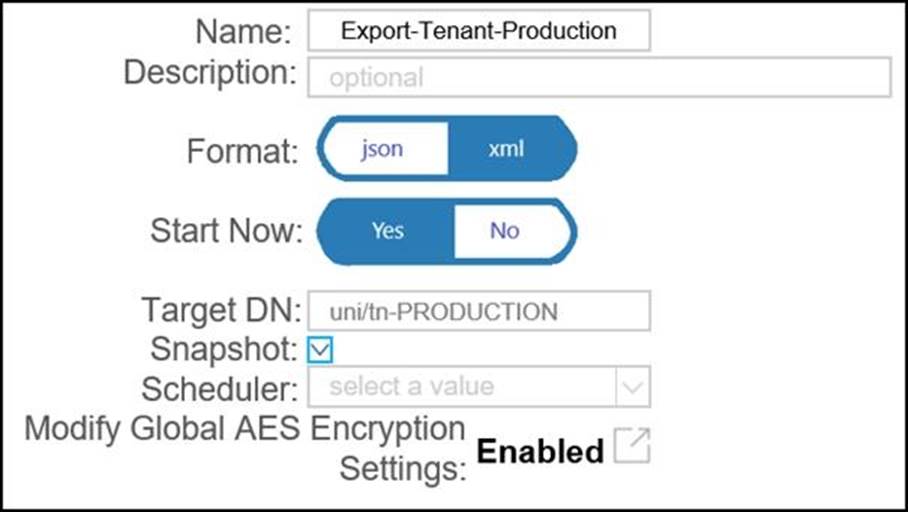The width and height of the screenshot is (908, 512).
Task: Click the Scheduler dropdown arrow
Action: [x=632, y=386]
